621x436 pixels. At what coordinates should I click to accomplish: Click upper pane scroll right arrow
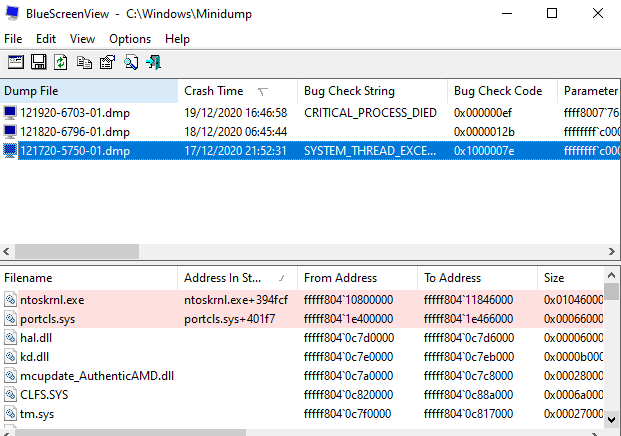tap(612, 251)
